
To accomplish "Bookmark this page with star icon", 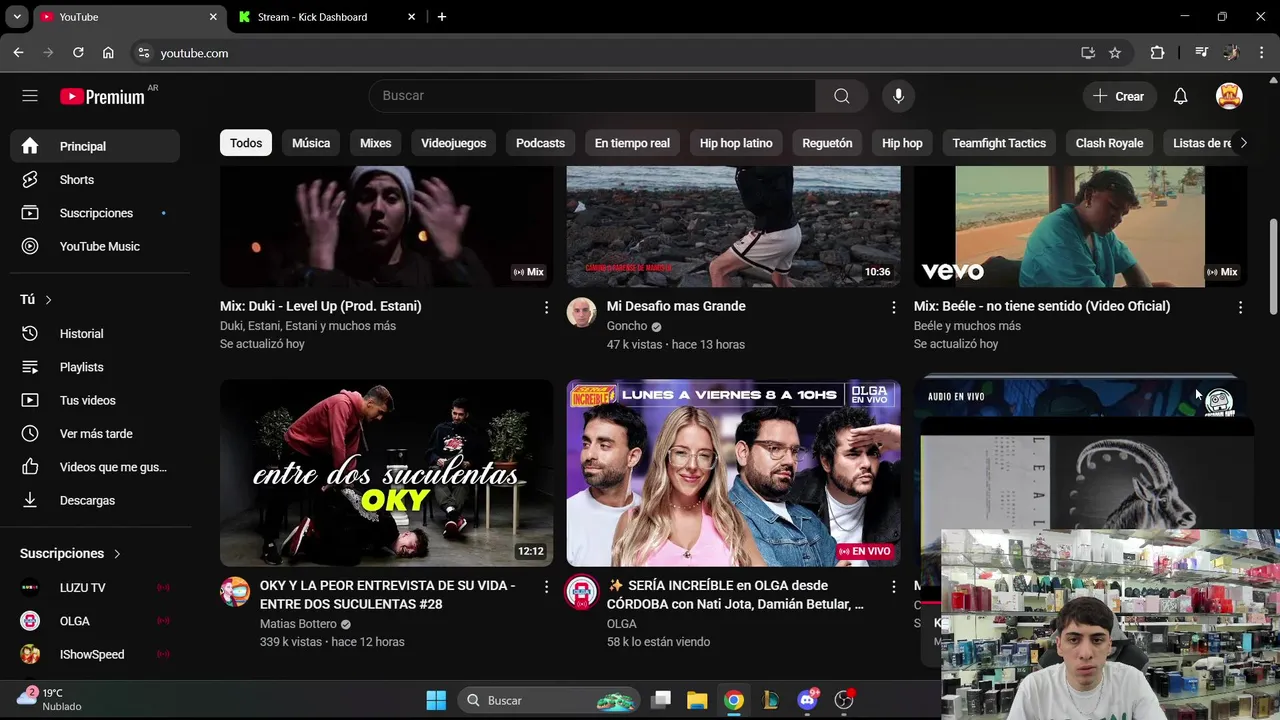I will point(1115,53).
